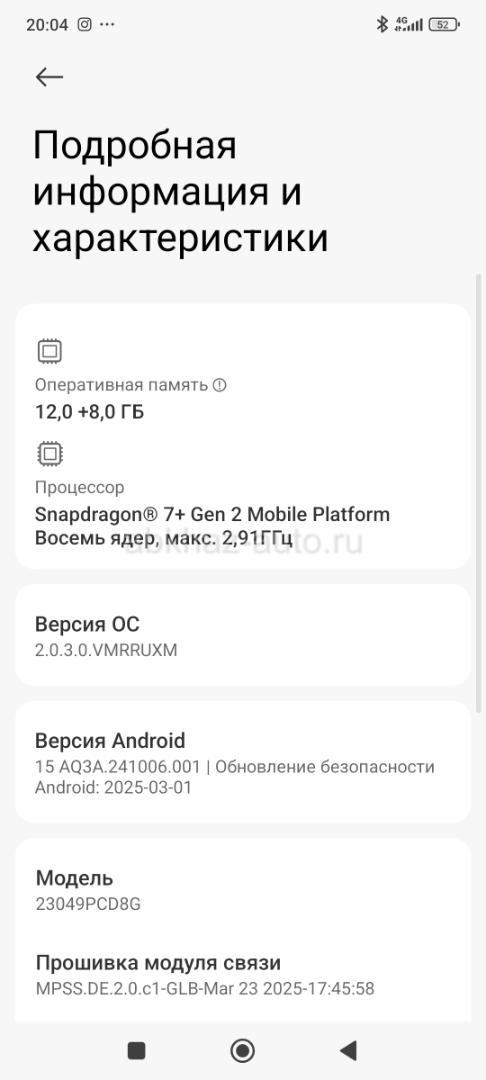This screenshot has height=1080, width=486.
Task: Tap the back arrow at top
Action: 49,77
